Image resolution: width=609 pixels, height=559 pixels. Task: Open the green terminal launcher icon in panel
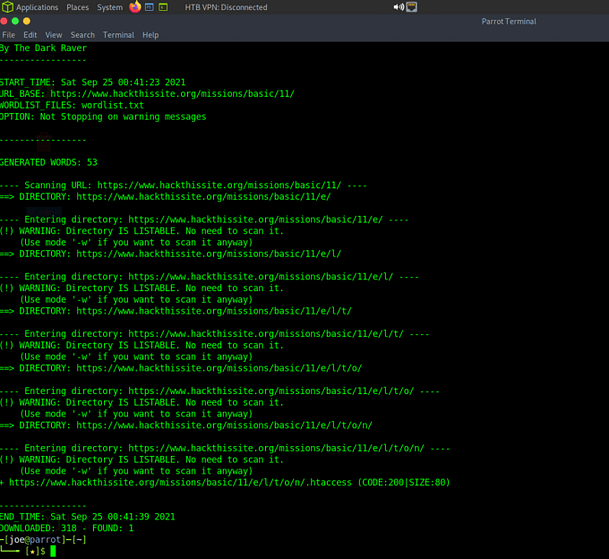(163, 7)
